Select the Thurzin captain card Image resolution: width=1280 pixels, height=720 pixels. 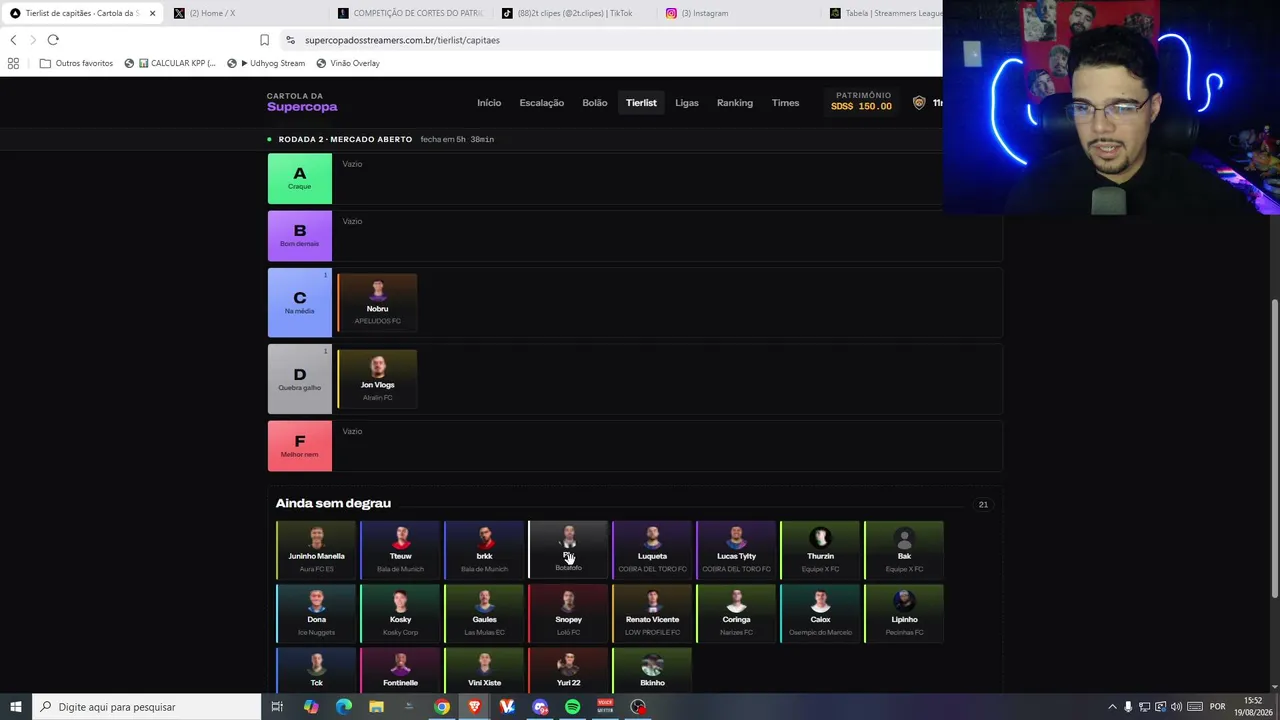point(820,549)
